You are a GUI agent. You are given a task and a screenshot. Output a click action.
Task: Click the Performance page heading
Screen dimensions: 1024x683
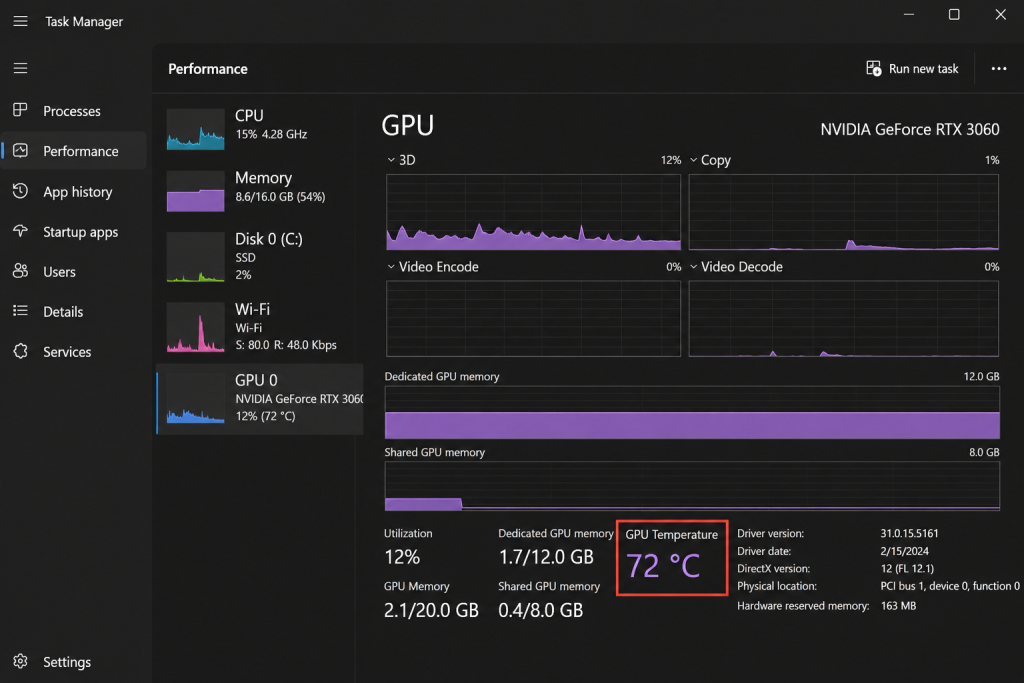coord(208,69)
